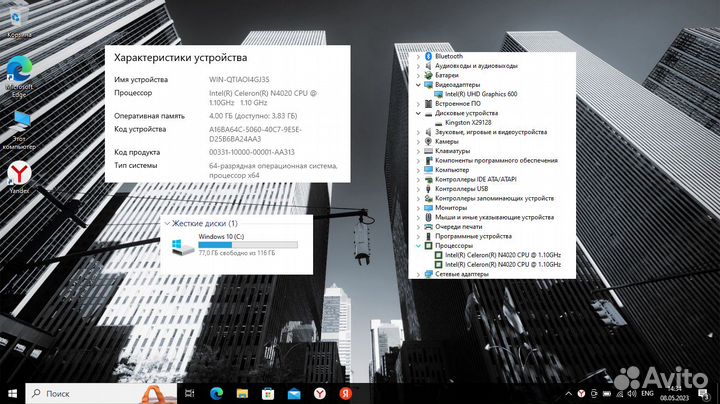Expand the Клавиатуры category
Screen dimensions: 720x404
(418, 151)
